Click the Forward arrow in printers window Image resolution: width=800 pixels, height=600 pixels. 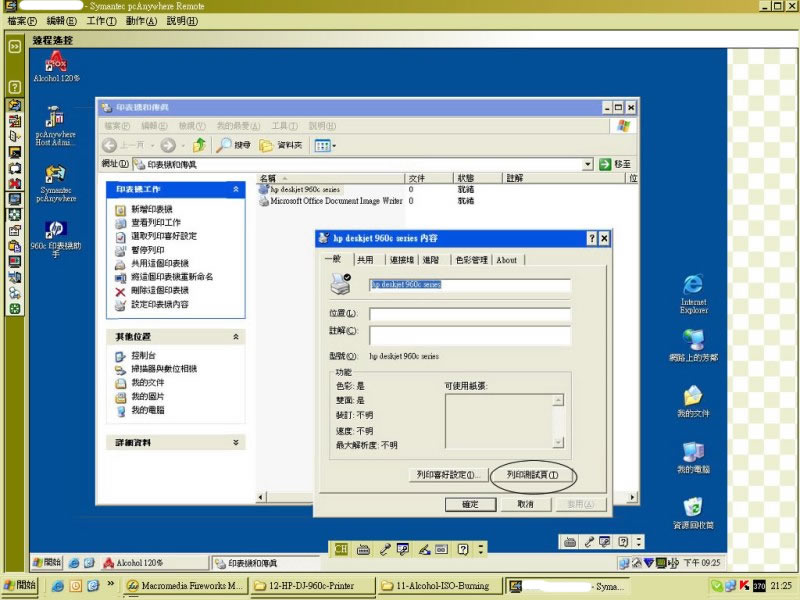168,145
